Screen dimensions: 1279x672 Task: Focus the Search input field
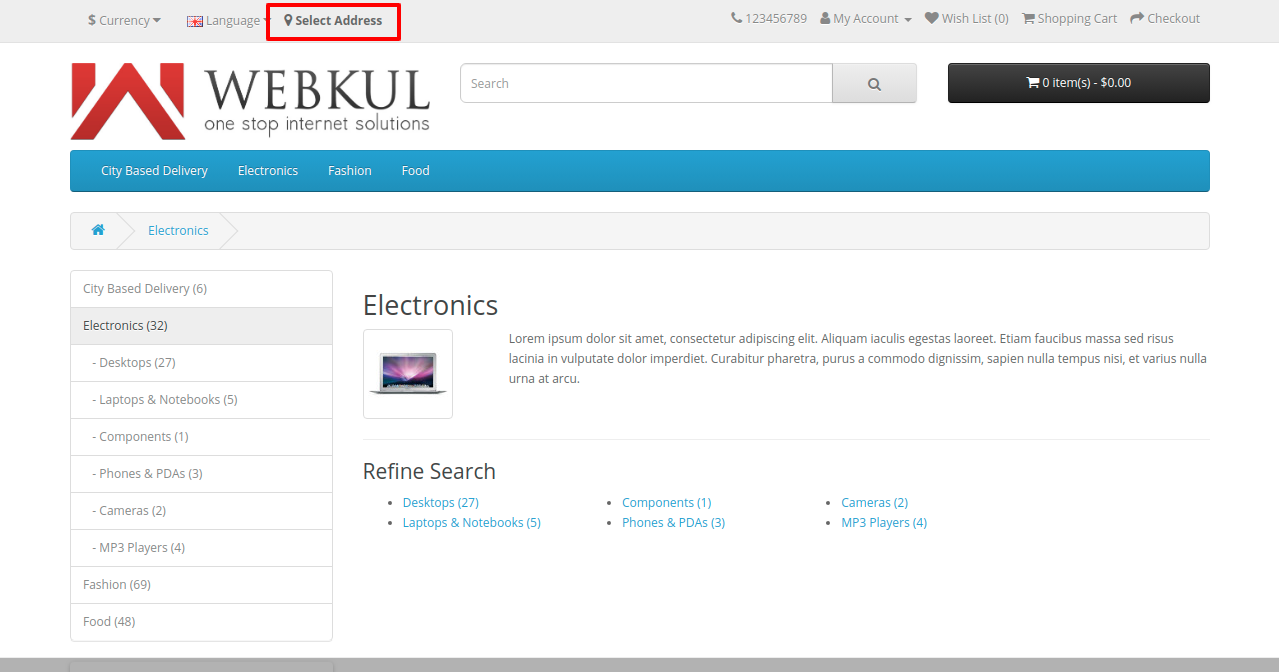point(646,84)
